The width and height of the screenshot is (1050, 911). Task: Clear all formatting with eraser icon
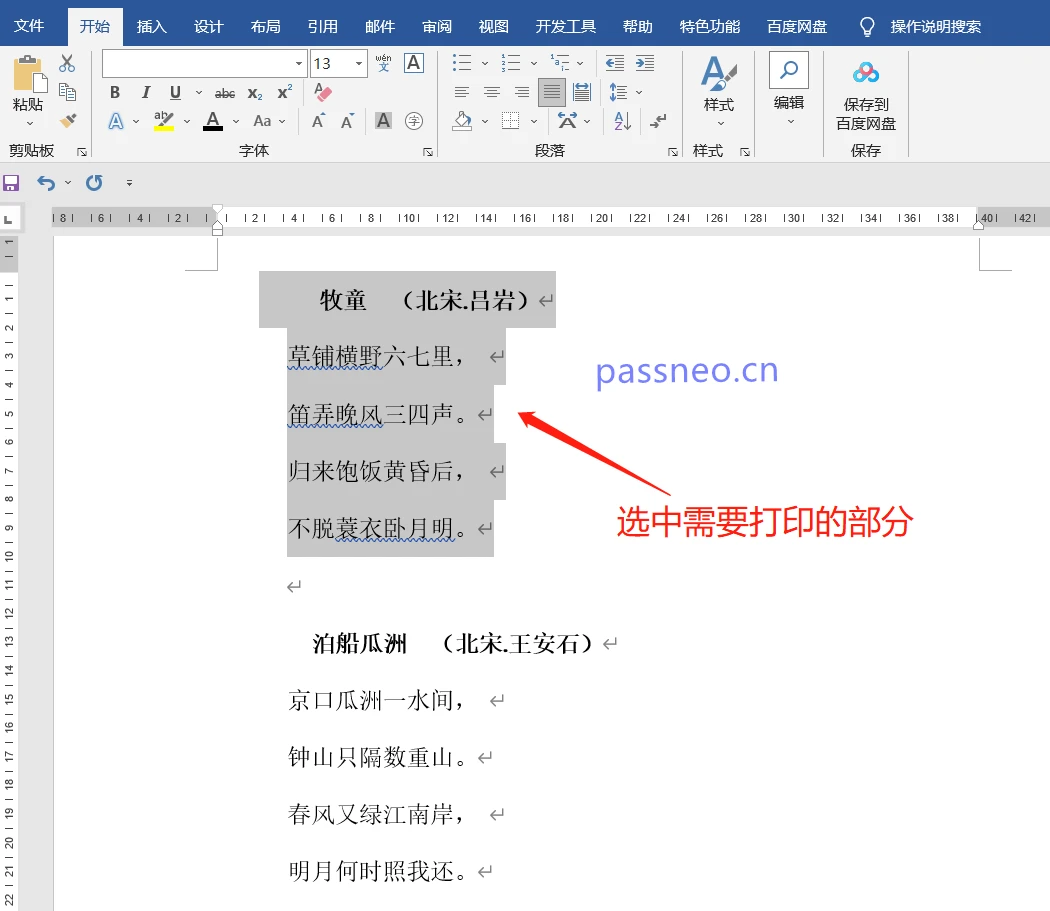tap(323, 92)
